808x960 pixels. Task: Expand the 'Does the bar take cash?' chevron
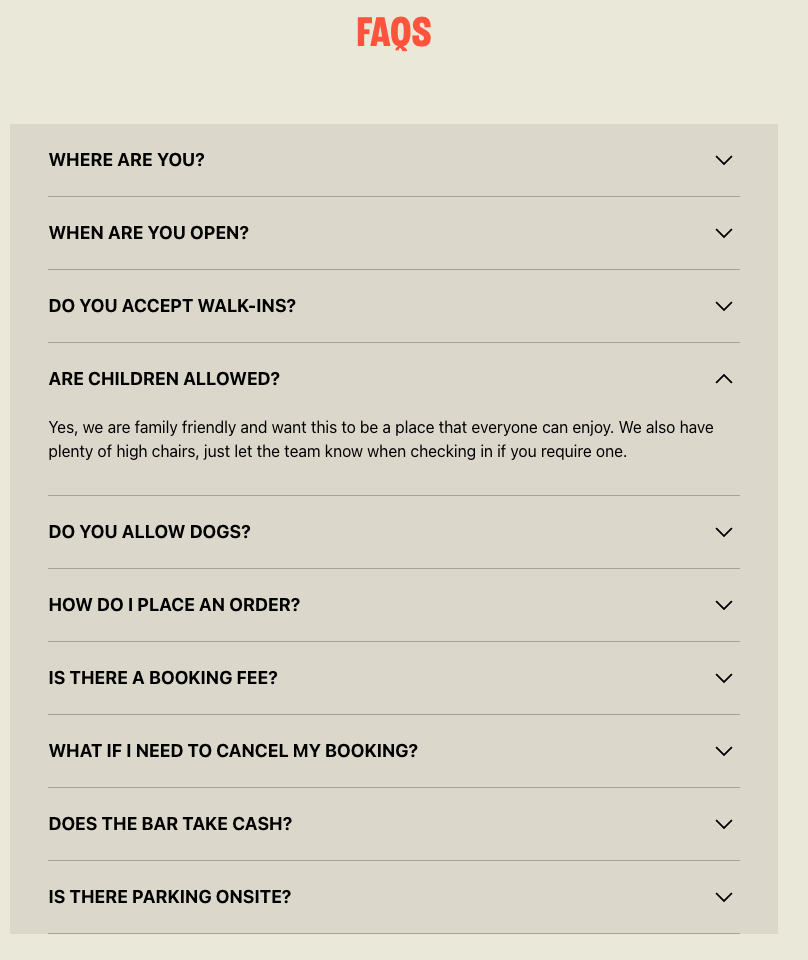tap(724, 824)
